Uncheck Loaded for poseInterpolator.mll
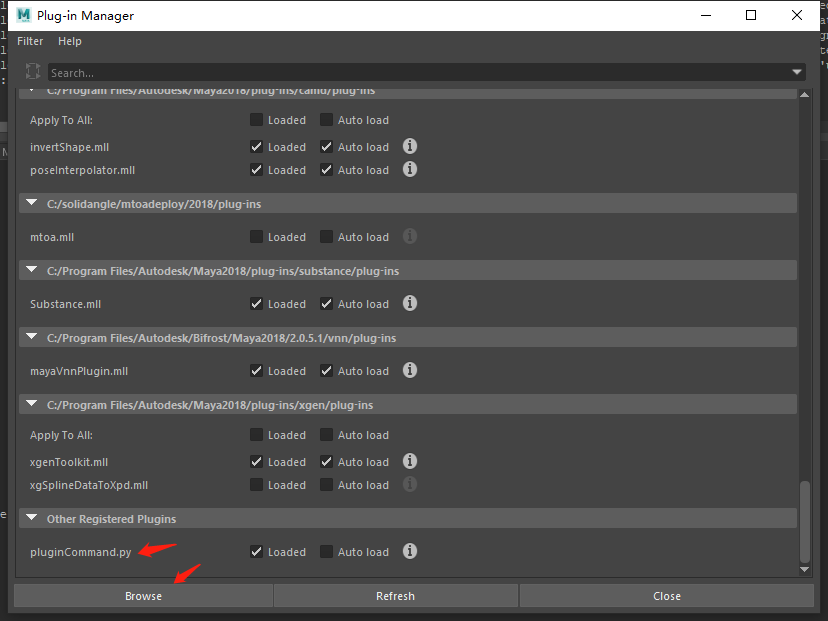The image size is (828, 621). (257, 170)
